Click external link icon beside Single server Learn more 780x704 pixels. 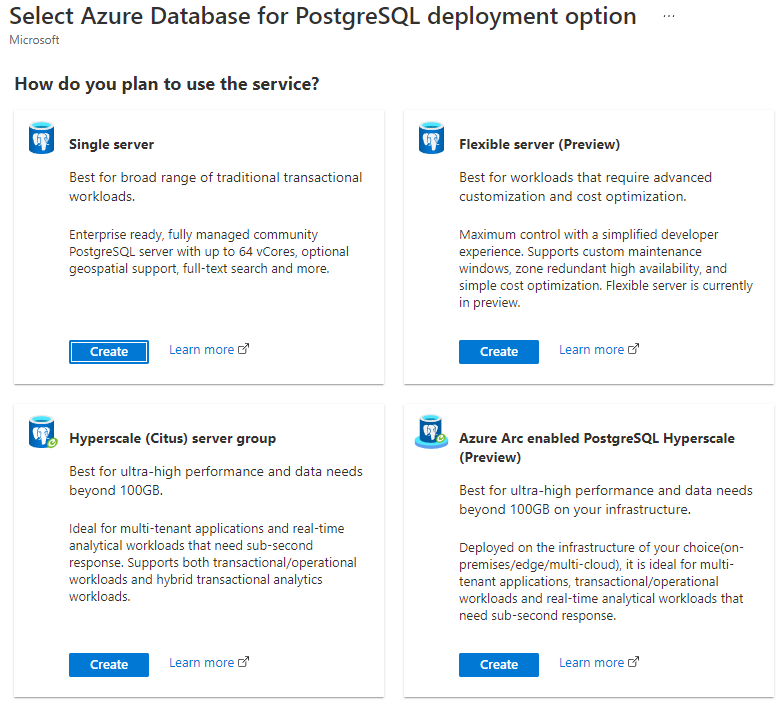(x=243, y=349)
